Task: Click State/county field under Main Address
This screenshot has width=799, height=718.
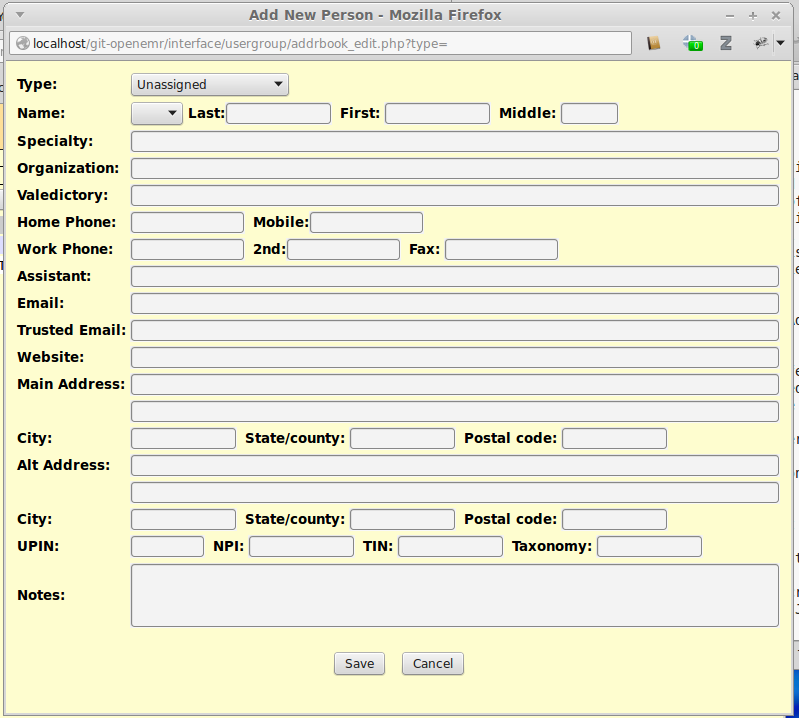Action: (x=403, y=438)
